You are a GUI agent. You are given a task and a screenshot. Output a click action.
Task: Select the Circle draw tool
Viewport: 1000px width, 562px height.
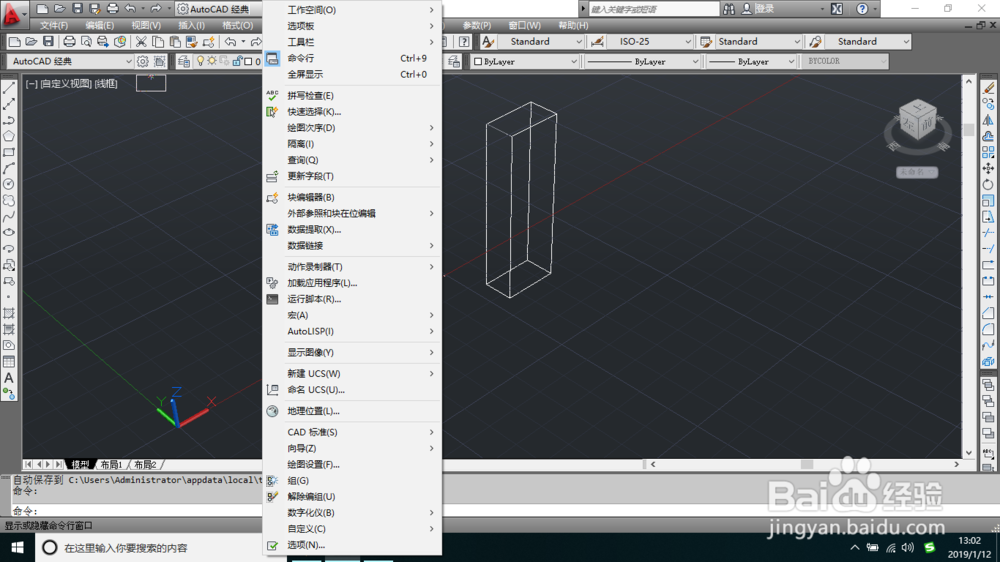pyautogui.click(x=9, y=184)
